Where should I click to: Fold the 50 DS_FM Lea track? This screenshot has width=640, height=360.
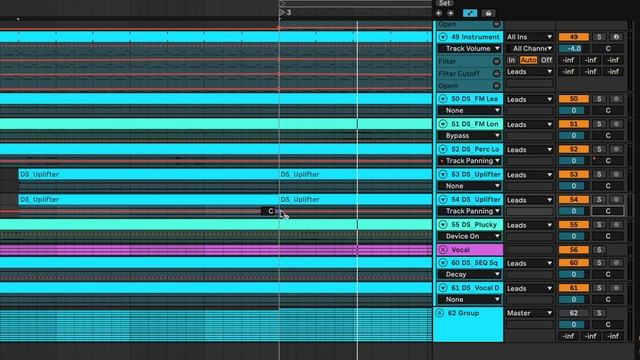(443, 99)
